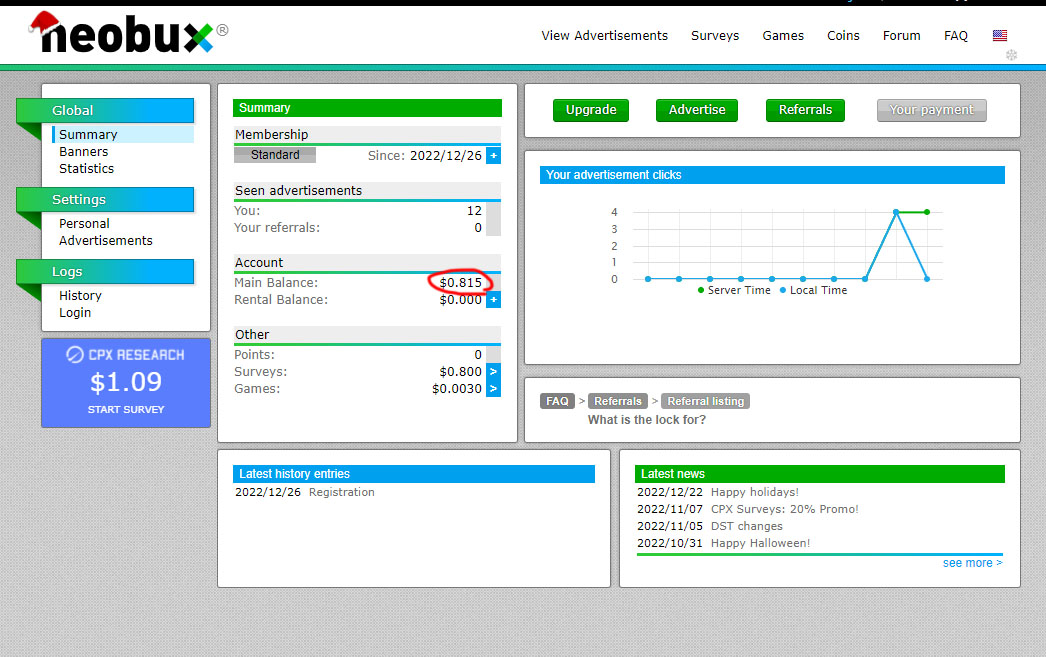The image size is (1046, 657).
Task: Open 'DST changes' news entry
Action: pos(746,526)
